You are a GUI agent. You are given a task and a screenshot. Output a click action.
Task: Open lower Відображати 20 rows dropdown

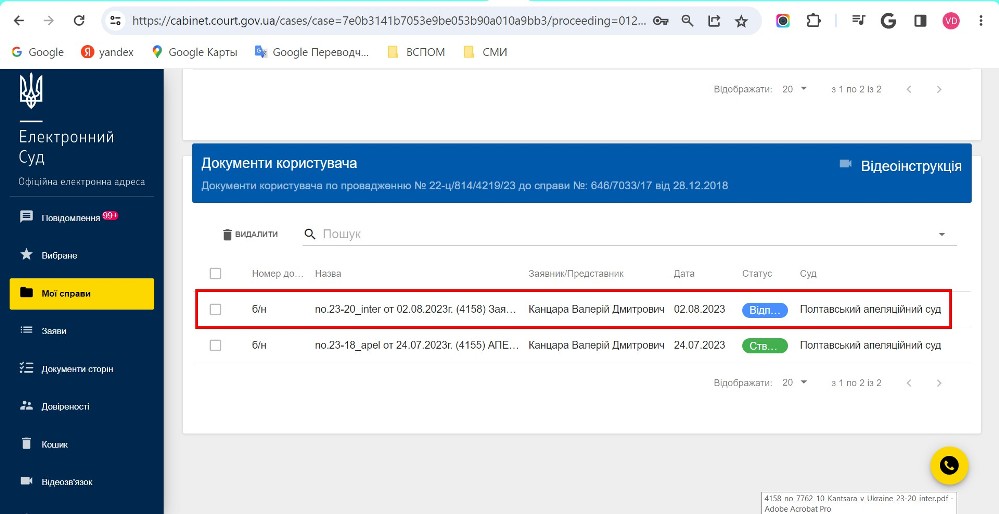pyautogui.click(x=794, y=383)
